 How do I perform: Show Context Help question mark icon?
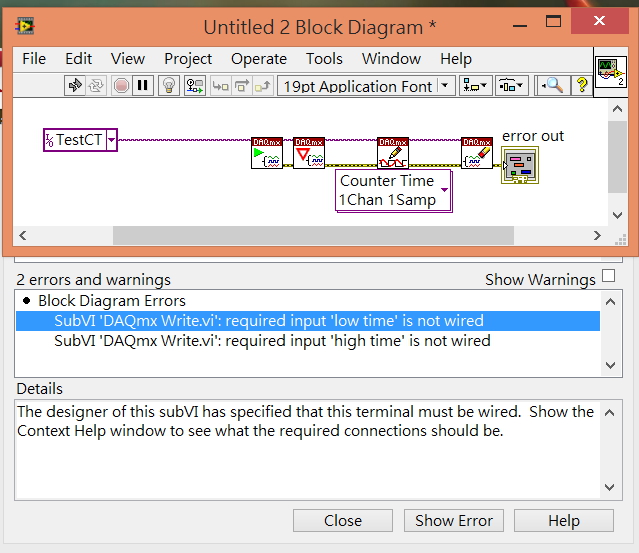coord(582,86)
